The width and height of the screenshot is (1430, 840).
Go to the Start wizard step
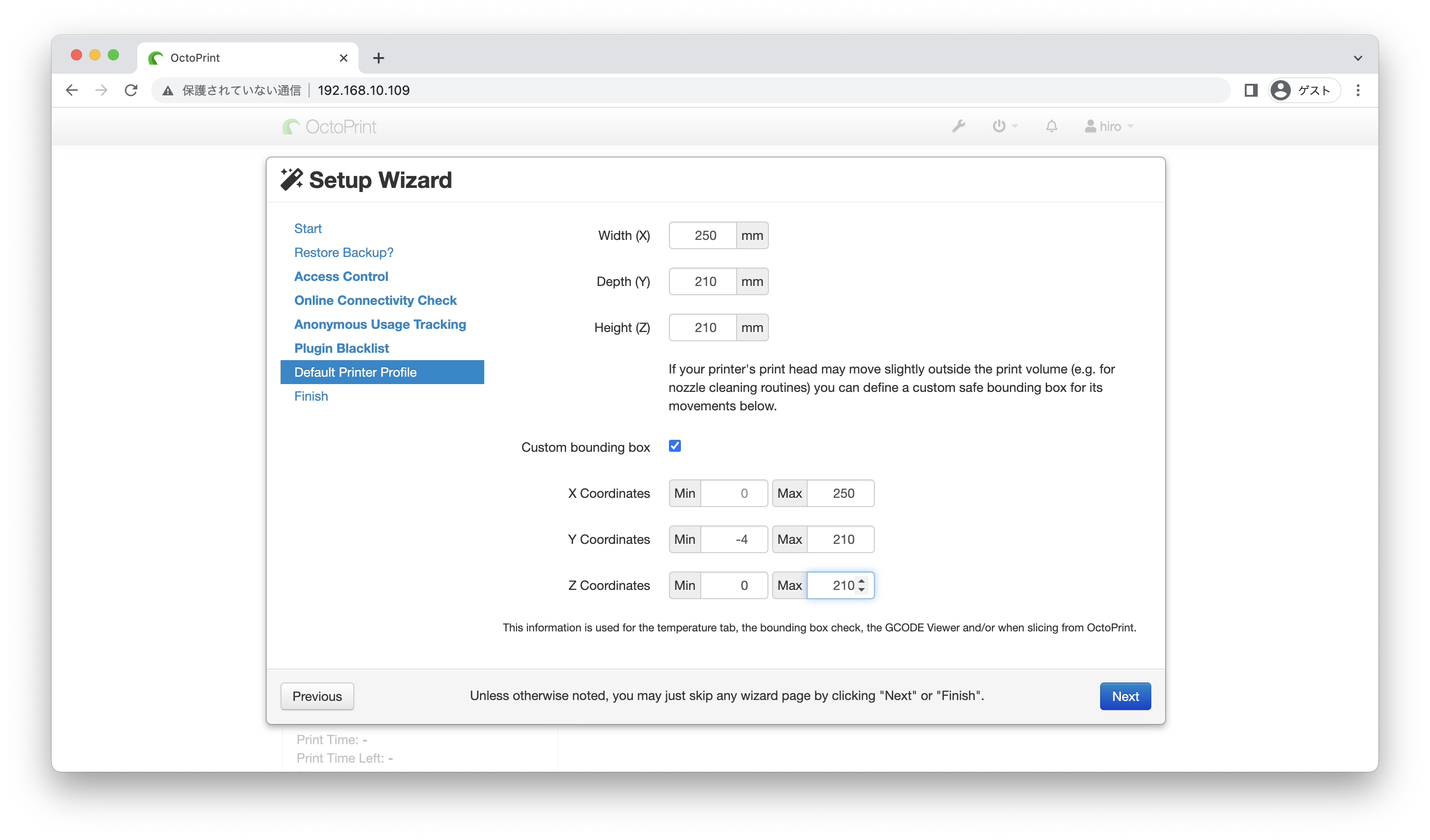point(308,228)
